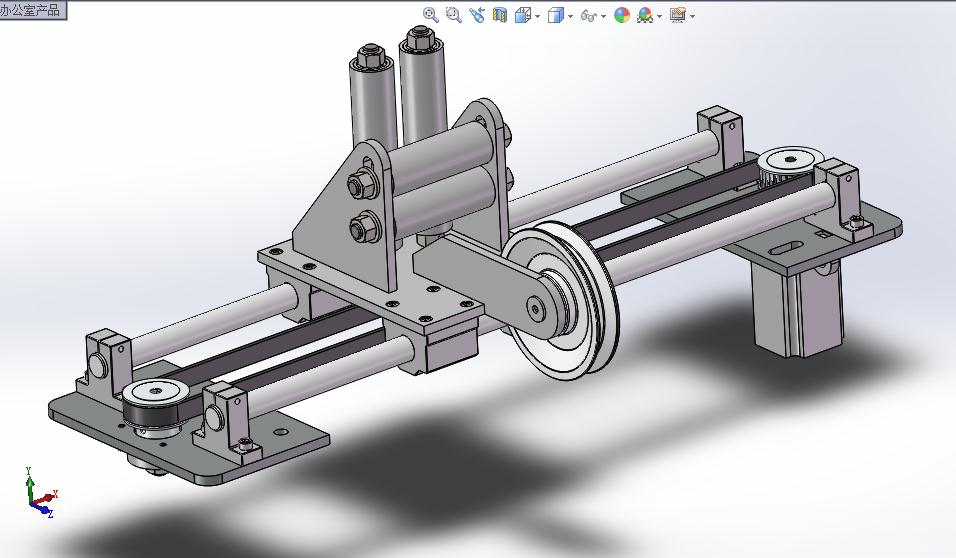This screenshot has width=956, height=558.
Task: Select the Zoom to Area tool
Action: pyautogui.click(x=454, y=15)
